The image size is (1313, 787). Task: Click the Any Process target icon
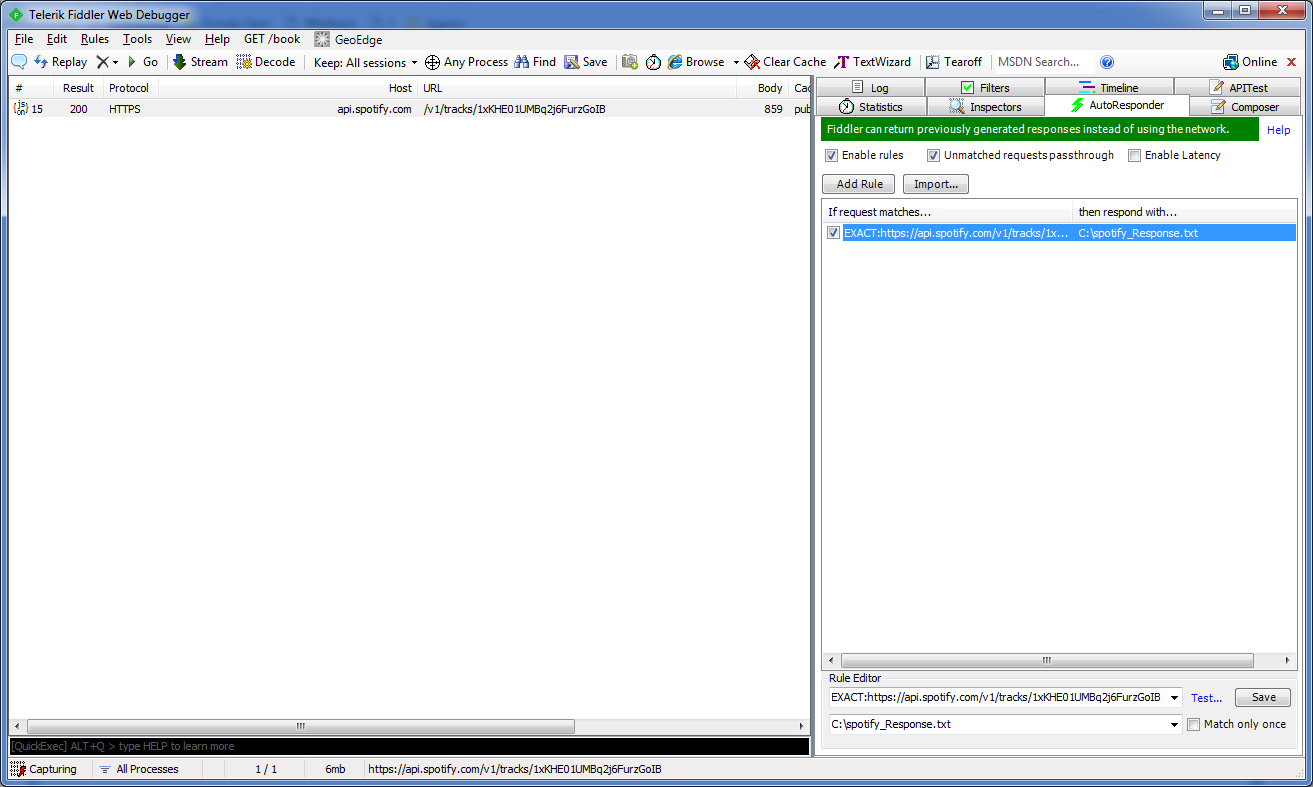(x=432, y=62)
